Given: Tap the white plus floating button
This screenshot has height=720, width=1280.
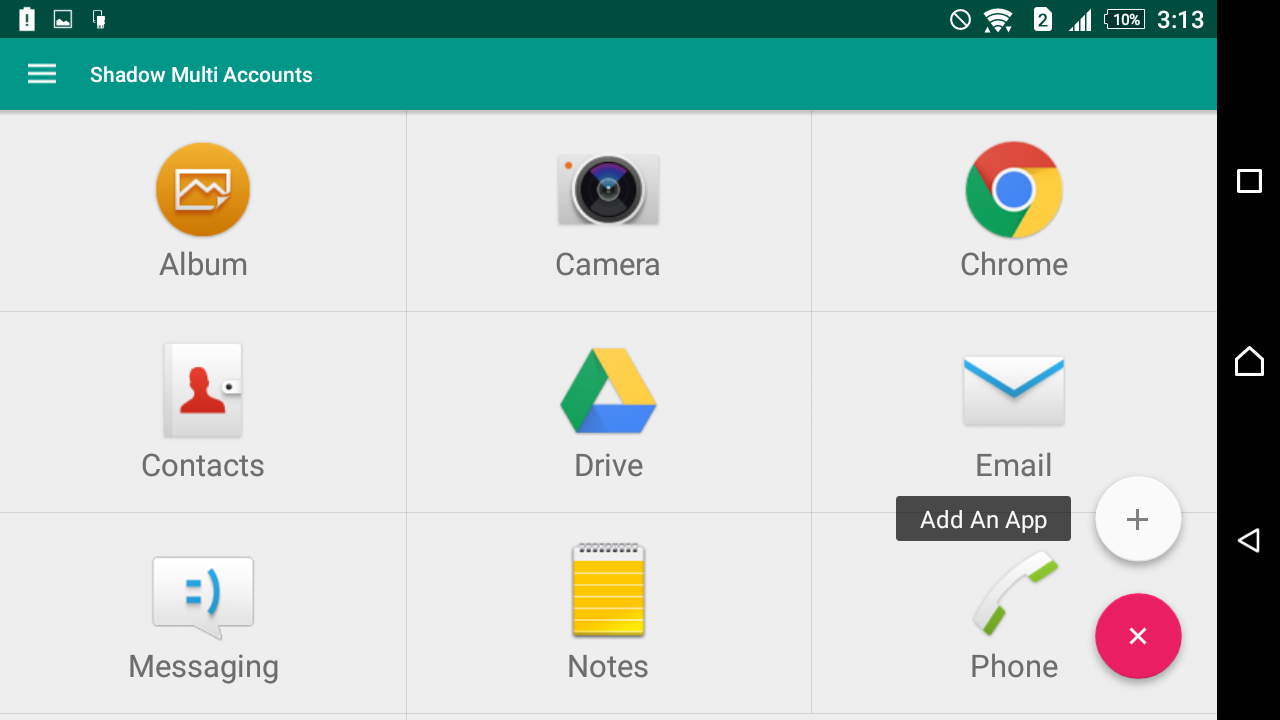Looking at the screenshot, I should click(1138, 519).
